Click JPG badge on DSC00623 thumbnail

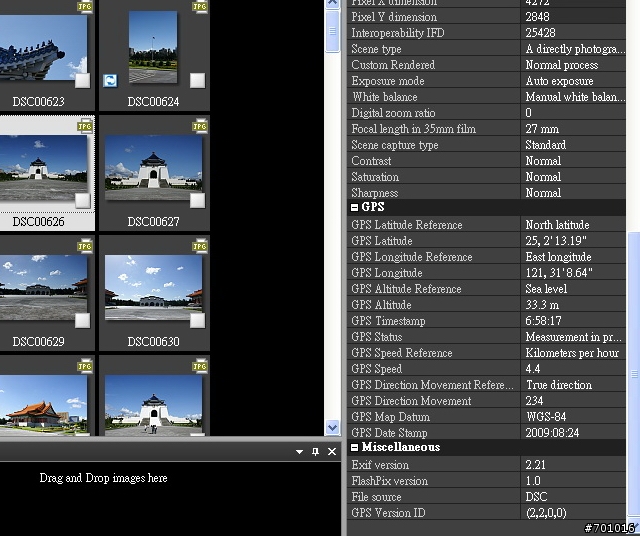(84, 7)
